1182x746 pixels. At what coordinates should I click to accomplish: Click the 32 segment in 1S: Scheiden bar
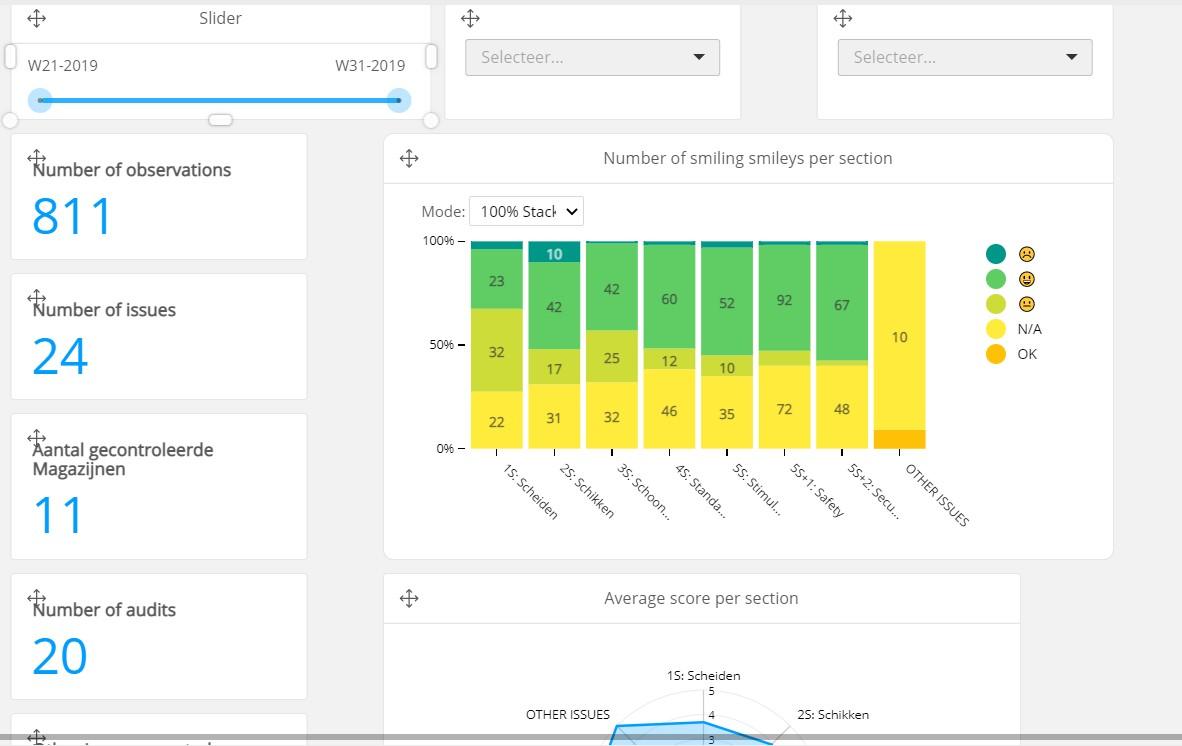[497, 350]
